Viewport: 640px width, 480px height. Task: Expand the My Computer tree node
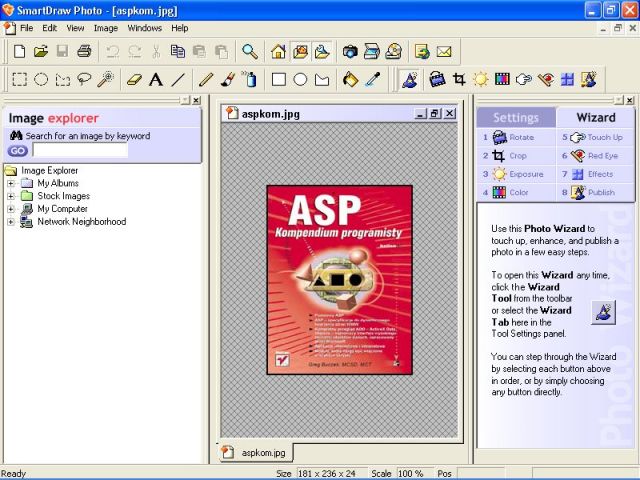click(x=11, y=209)
